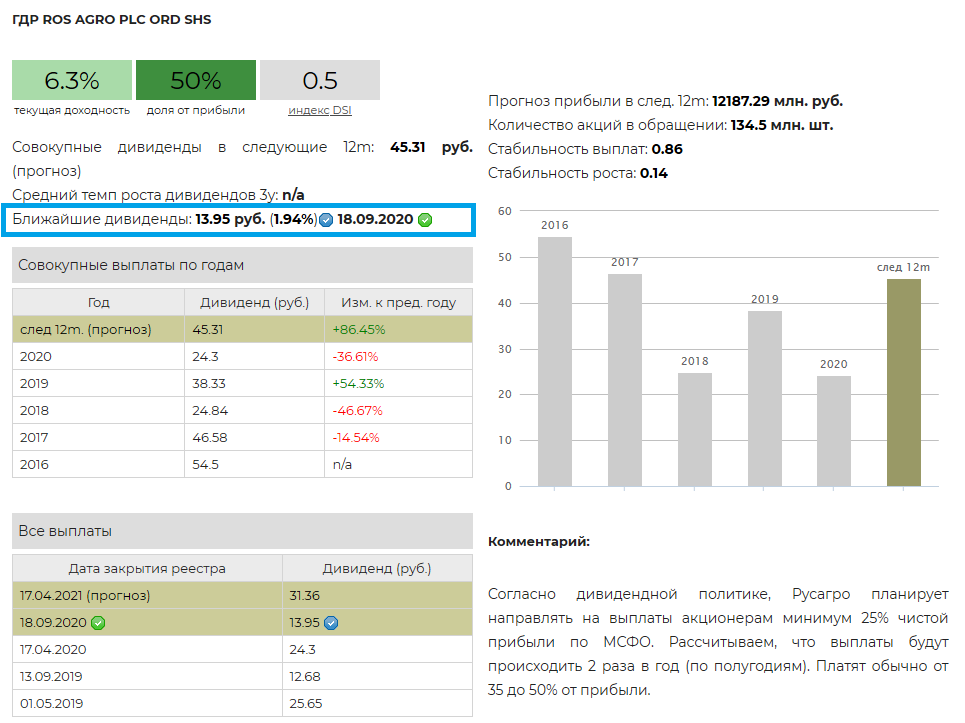Image resolution: width=965 pixels, height=723 pixels.
Task: Click the 0.5 DSI index tile
Action: tap(320, 80)
